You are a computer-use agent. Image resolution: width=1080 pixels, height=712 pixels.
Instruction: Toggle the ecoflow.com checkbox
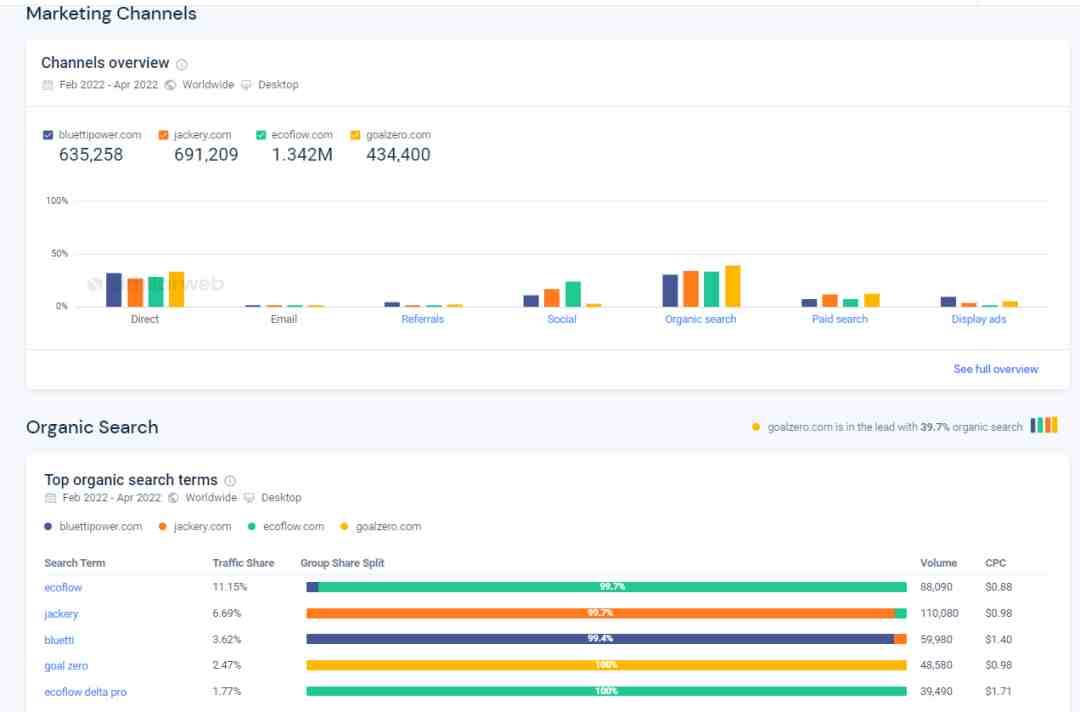click(261, 135)
